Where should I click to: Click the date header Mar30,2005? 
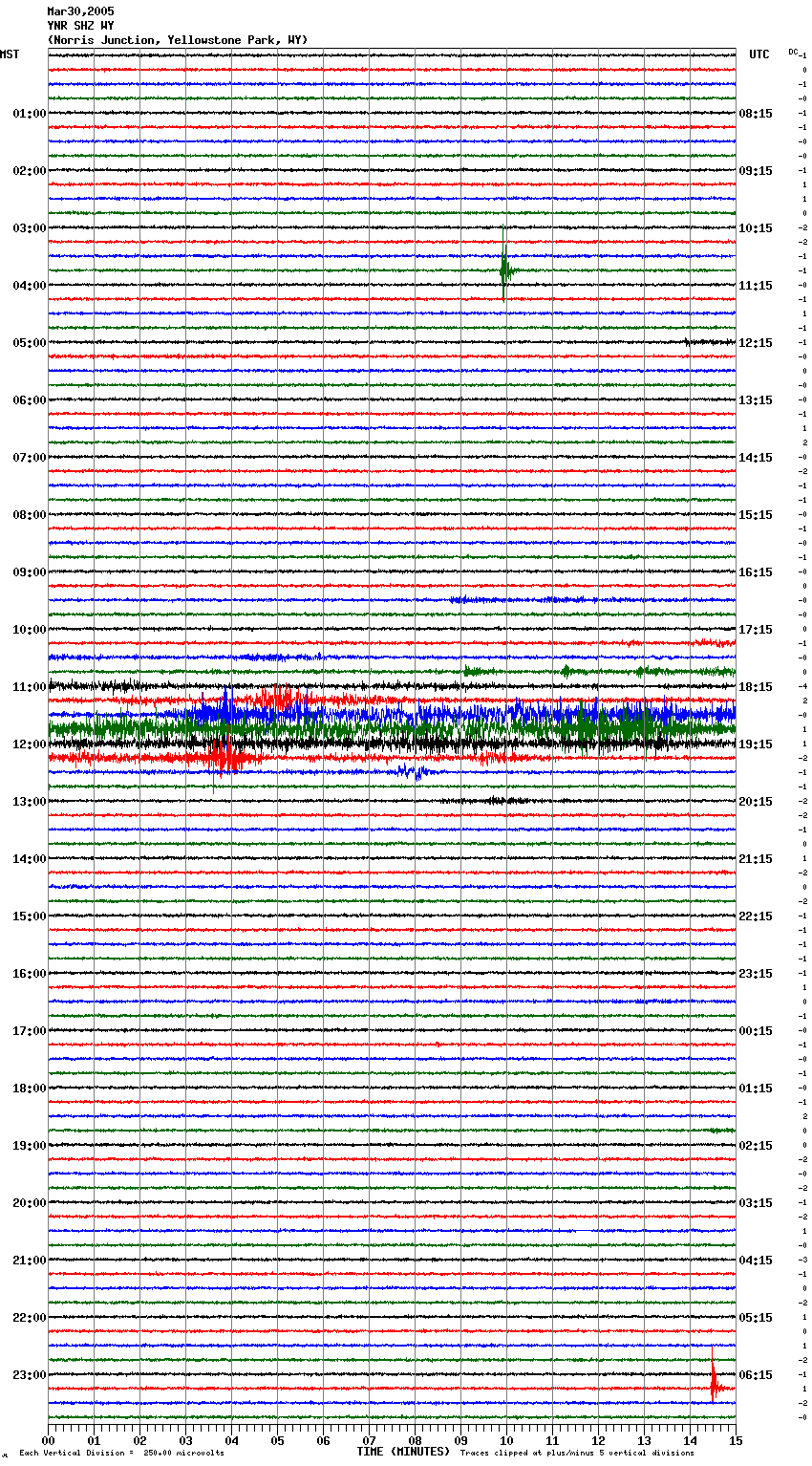(80, 11)
